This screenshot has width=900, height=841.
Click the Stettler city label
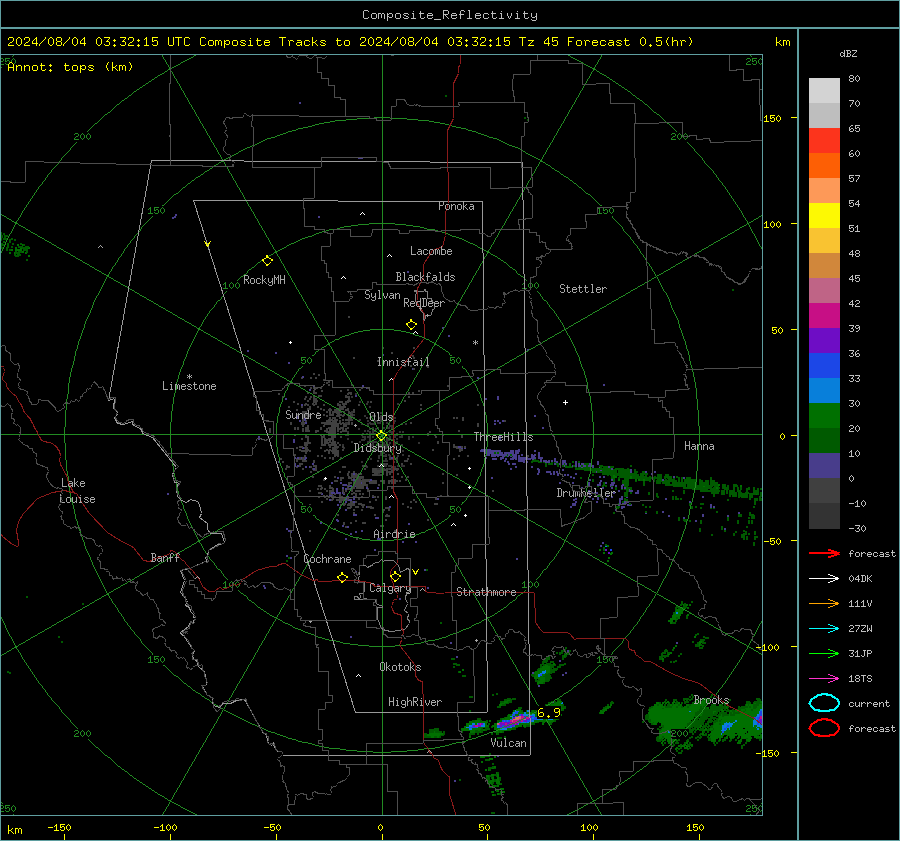[x=583, y=289]
